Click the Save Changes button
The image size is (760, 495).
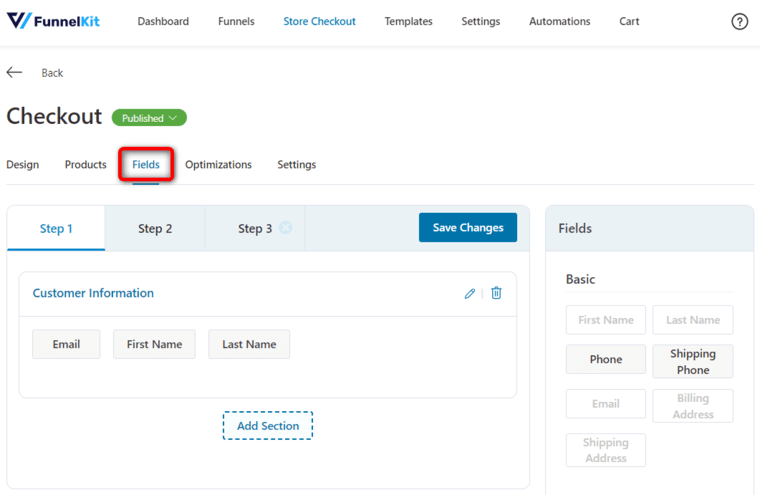point(468,227)
